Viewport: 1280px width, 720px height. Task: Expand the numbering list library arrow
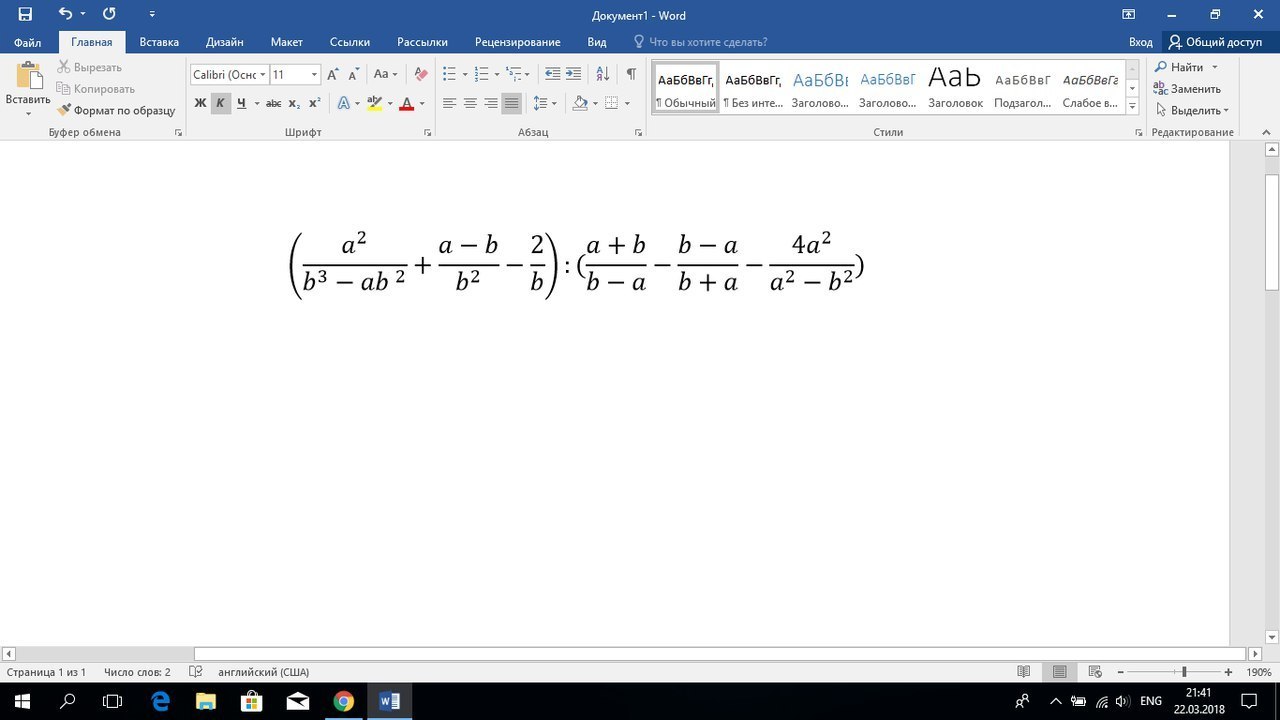[497, 74]
